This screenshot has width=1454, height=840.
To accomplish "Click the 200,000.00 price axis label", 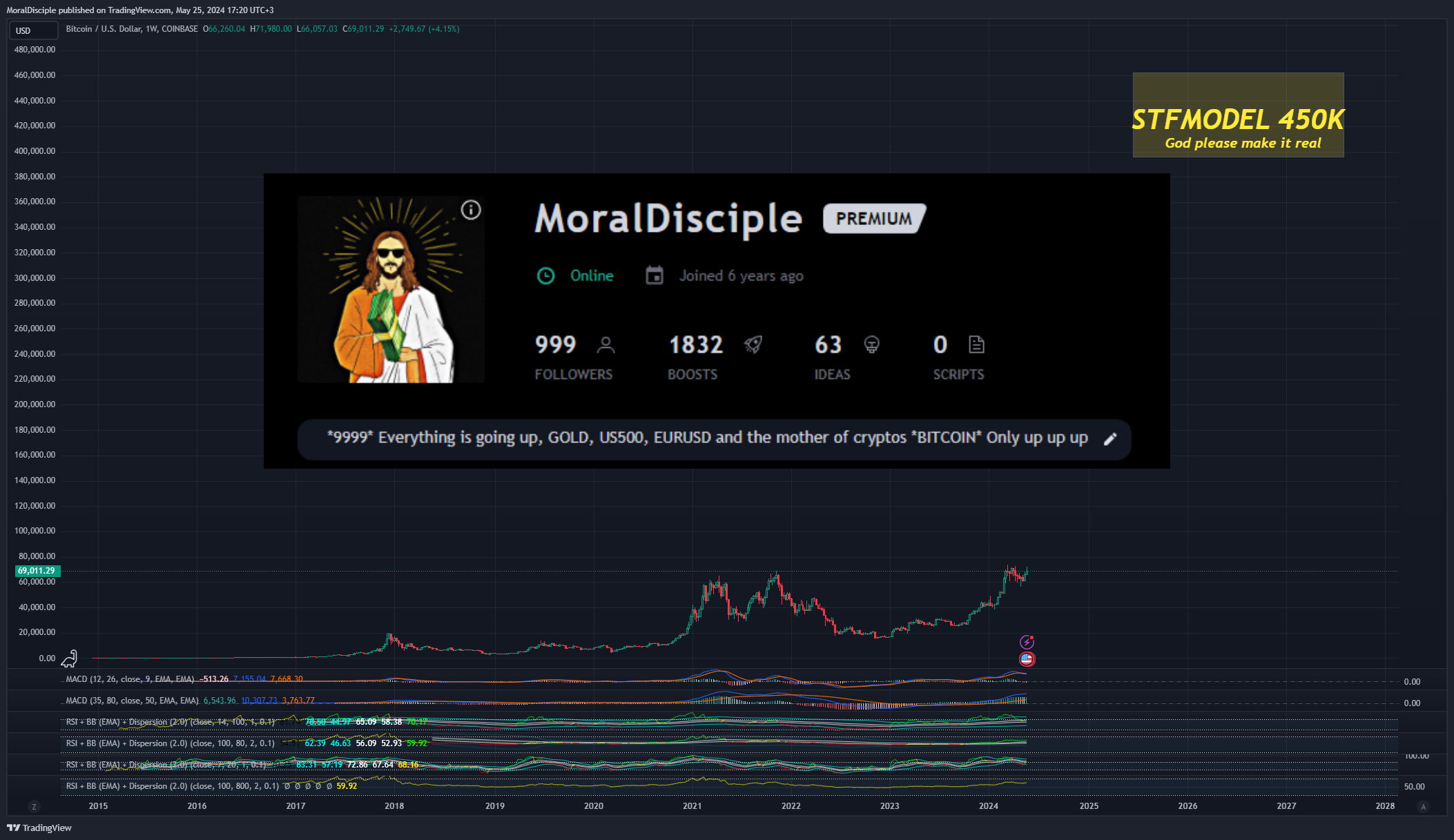I will click(35, 404).
